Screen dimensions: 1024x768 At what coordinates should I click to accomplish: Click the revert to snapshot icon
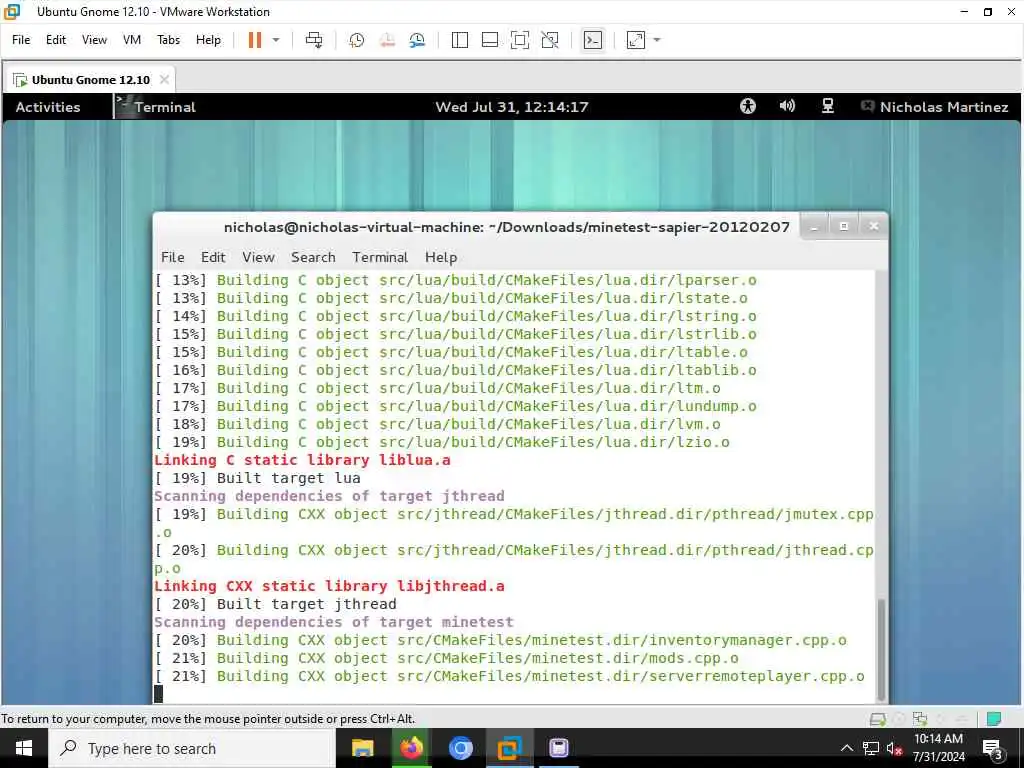(387, 40)
